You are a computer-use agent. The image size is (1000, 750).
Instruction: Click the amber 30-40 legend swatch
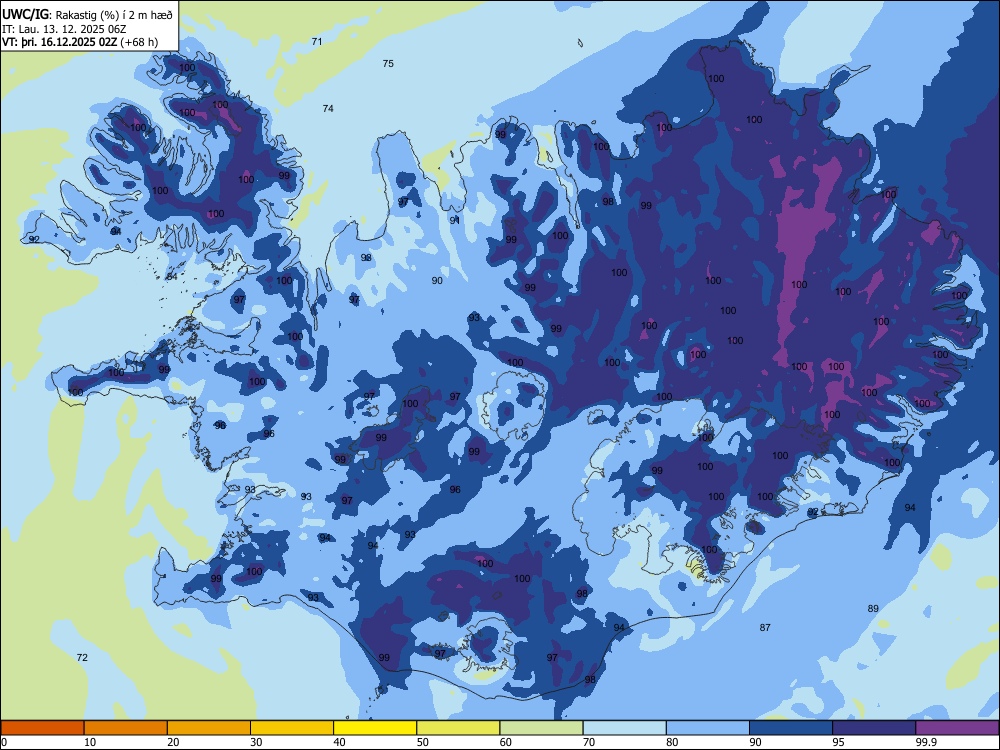(x=292, y=728)
